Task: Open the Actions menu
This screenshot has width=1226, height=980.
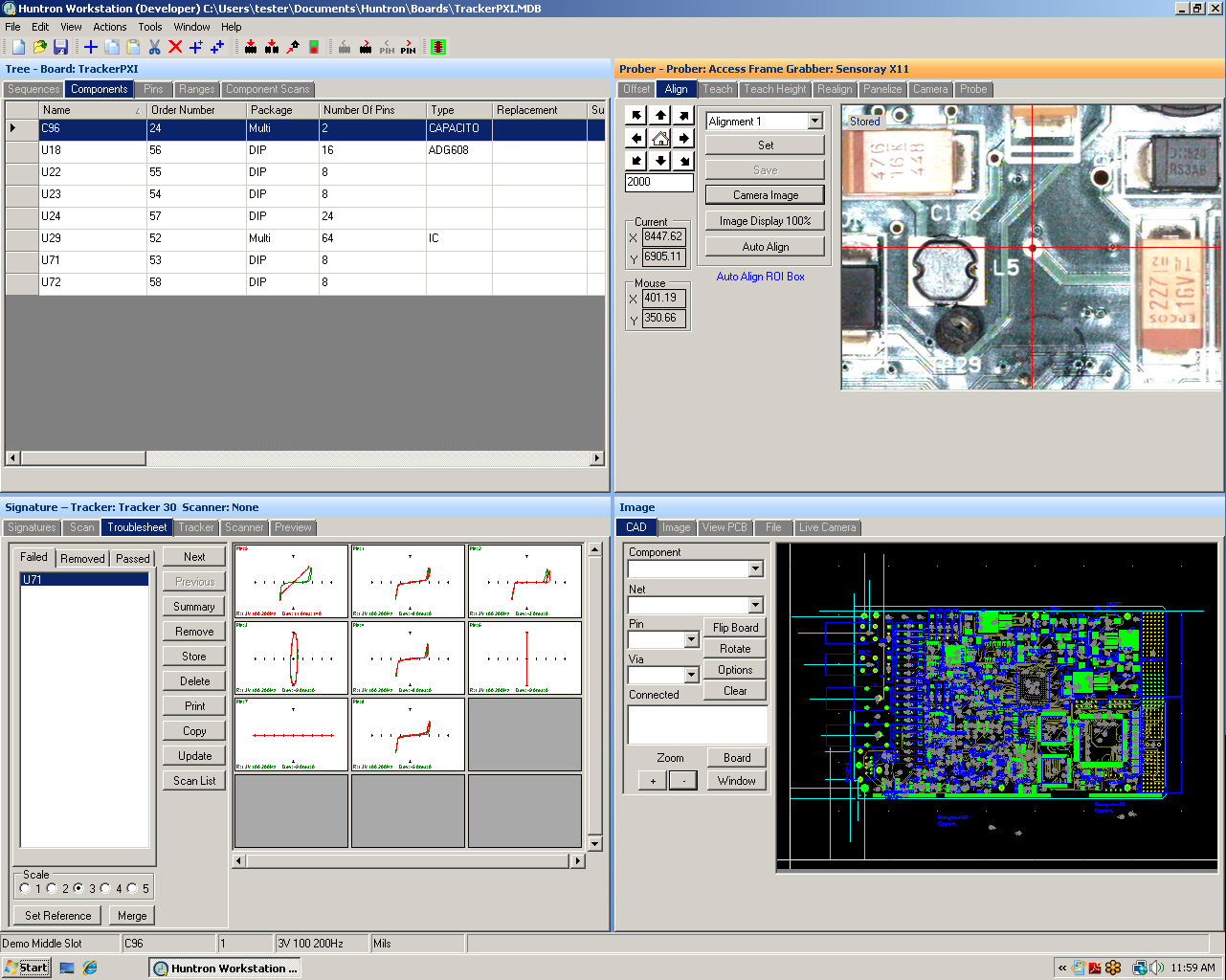Action: click(x=109, y=27)
